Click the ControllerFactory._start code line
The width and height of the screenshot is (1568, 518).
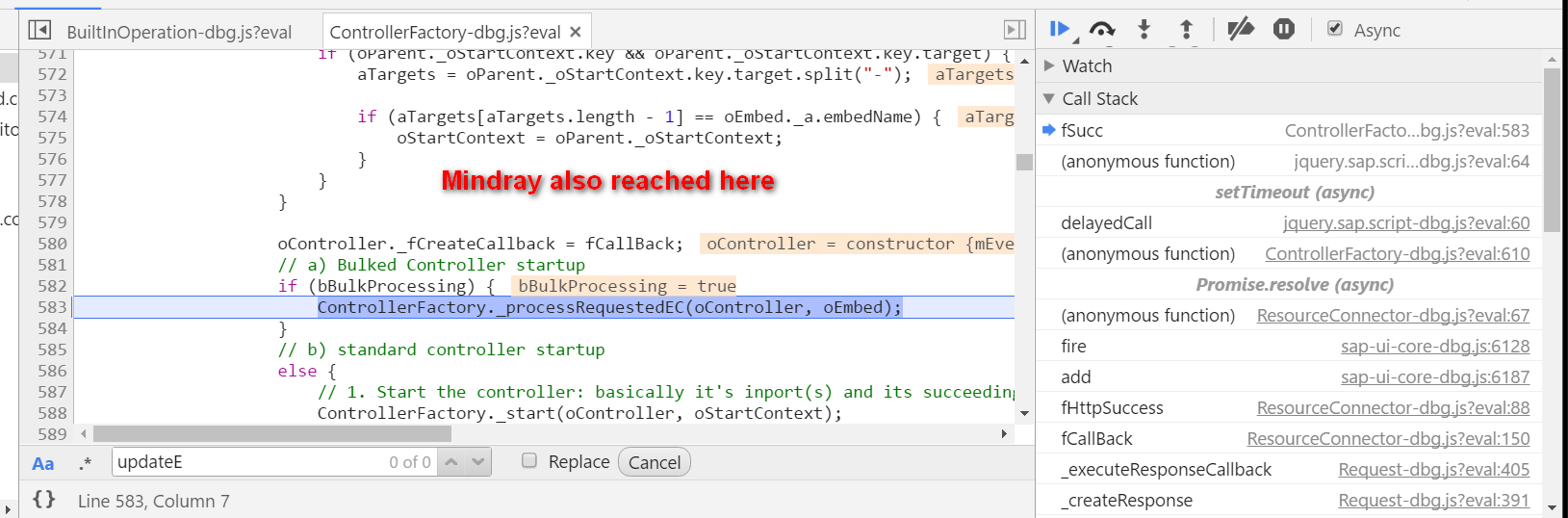[x=579, y=413]
